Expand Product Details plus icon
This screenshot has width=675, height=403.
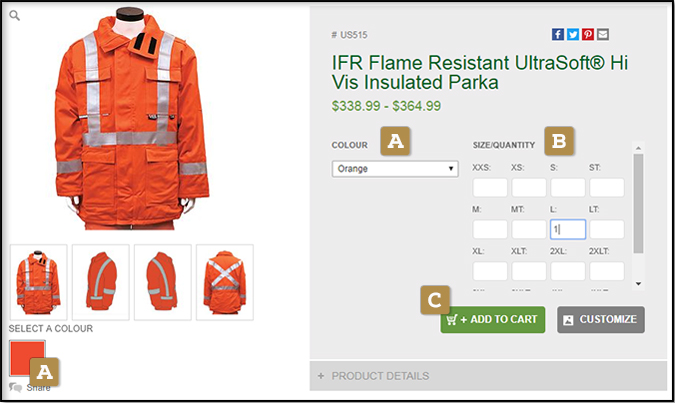pos(321,376)
